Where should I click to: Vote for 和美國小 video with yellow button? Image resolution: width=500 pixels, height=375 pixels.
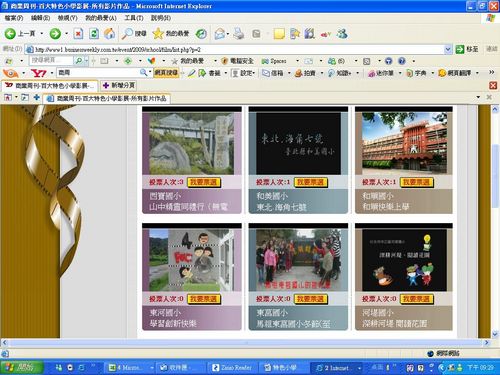[x=310, y=182]
